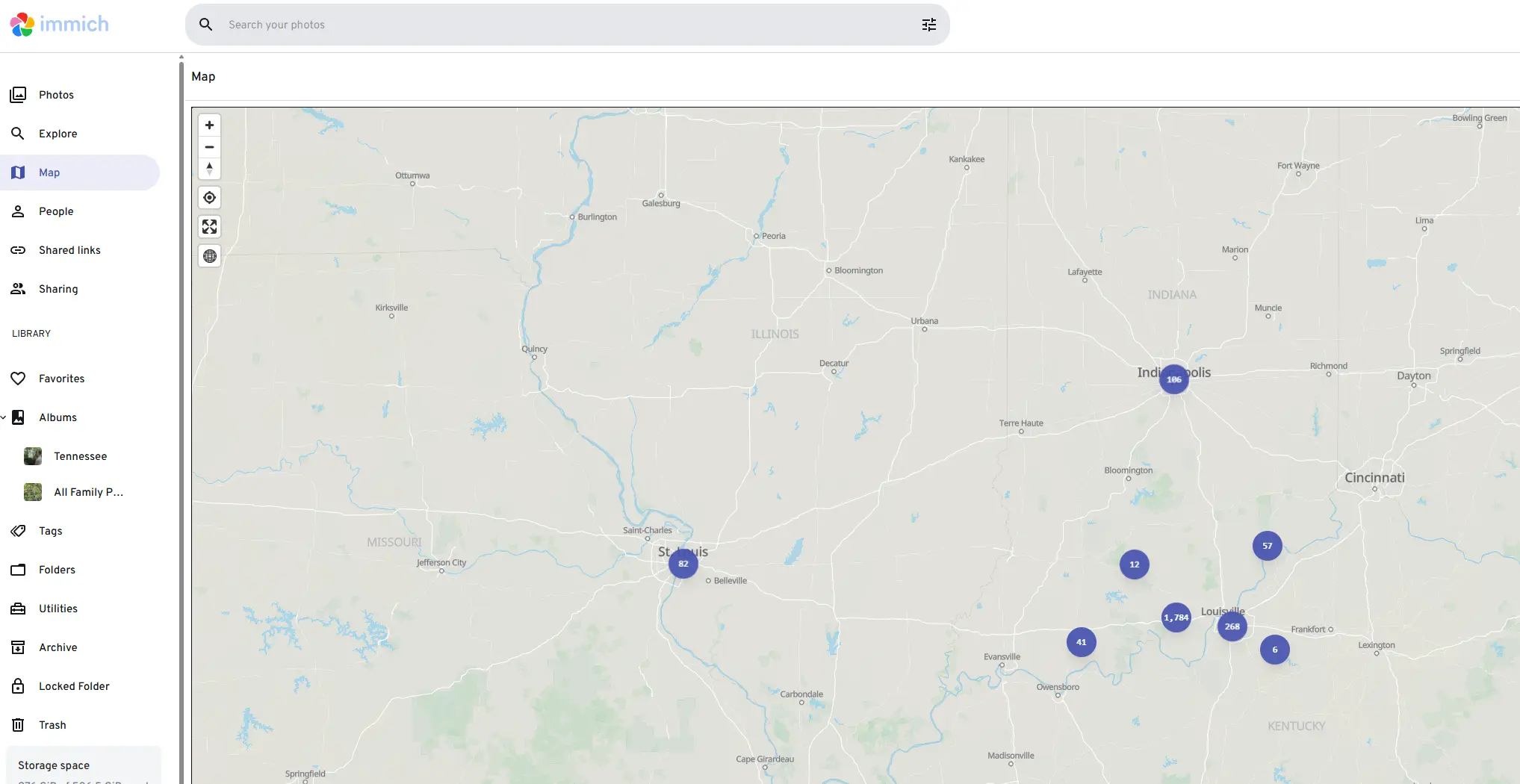Enter fullscreen map view

pyautogui.click(x=210, y=227)
